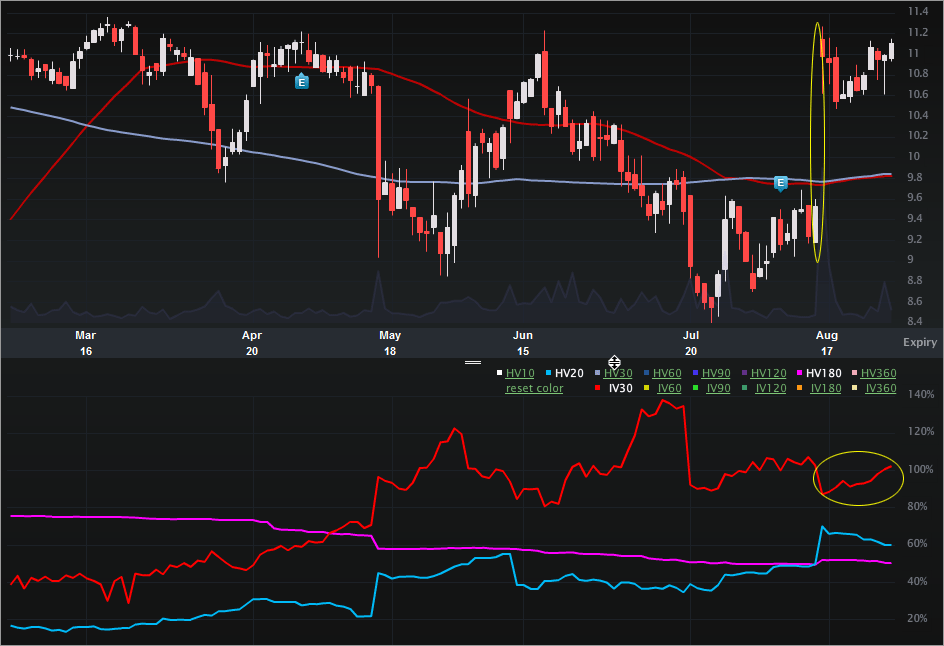Click the Expiry axis label
This screenshot has width=944, height=646.
point(920,342)
